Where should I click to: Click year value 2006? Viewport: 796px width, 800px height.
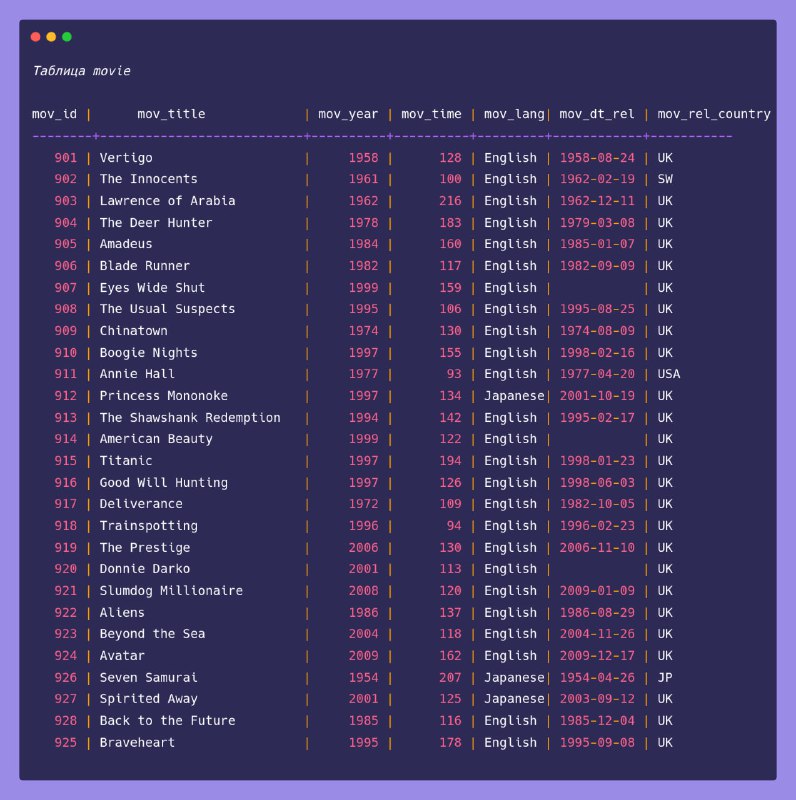[x=364, y=547]
